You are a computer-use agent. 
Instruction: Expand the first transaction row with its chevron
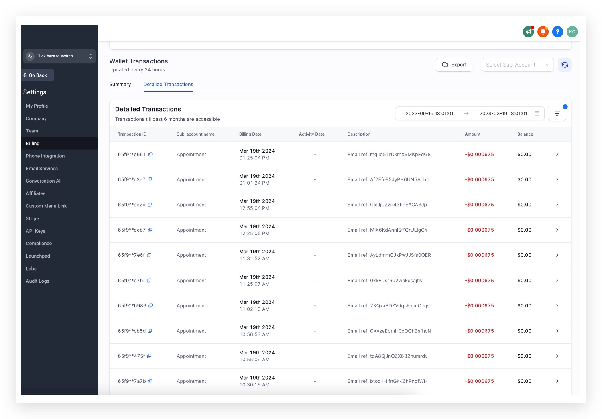click(557, 154)
